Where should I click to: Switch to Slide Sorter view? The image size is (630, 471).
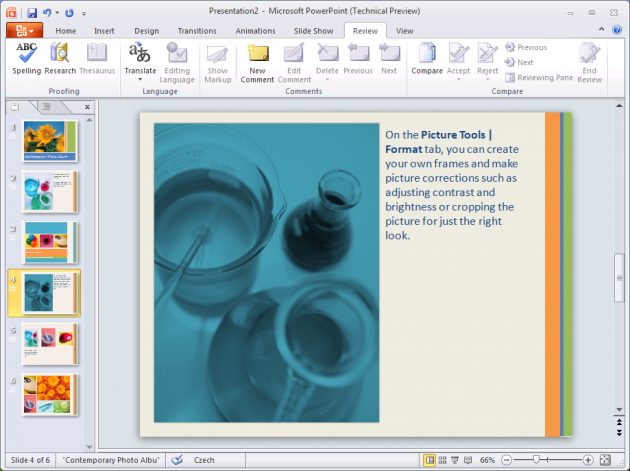[442, 460]
